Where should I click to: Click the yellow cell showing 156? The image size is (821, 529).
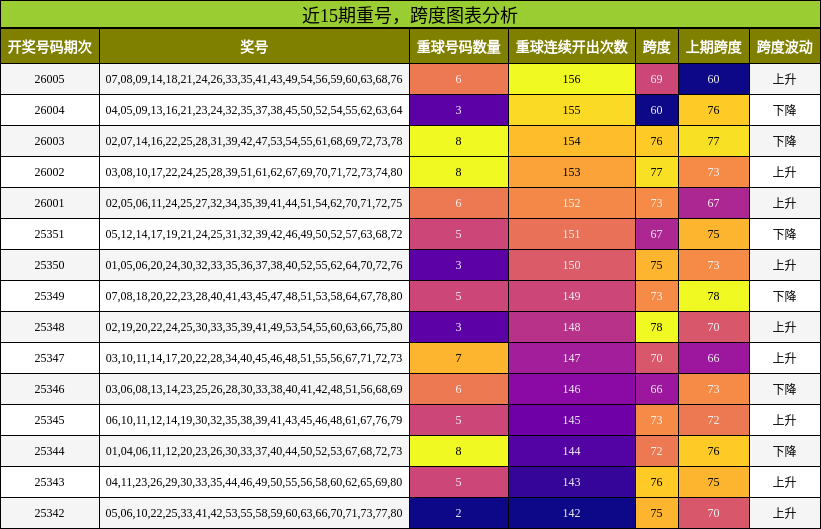point(572,79)
